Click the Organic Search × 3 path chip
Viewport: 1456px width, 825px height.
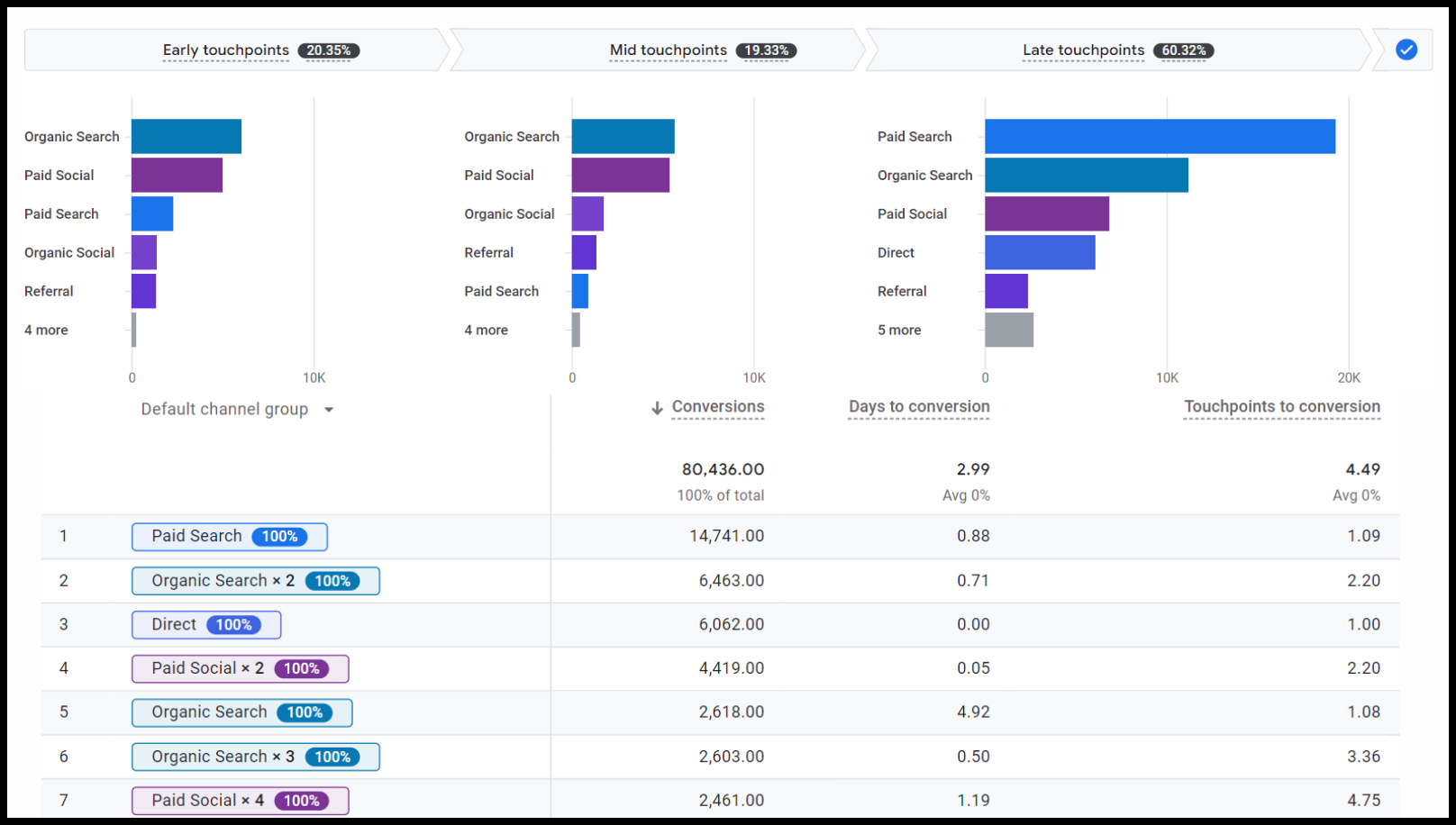click(x=255, y=757)
